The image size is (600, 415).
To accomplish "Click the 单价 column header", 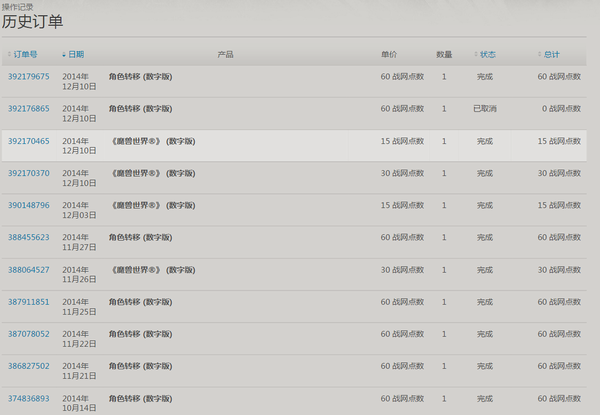I will 389,54.
